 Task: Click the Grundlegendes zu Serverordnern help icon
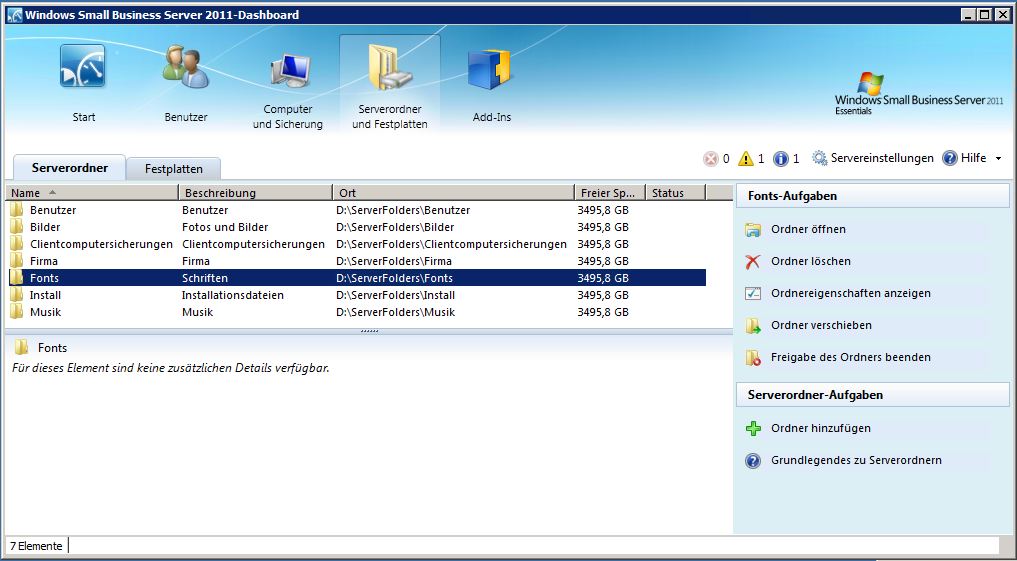(753, 460)
